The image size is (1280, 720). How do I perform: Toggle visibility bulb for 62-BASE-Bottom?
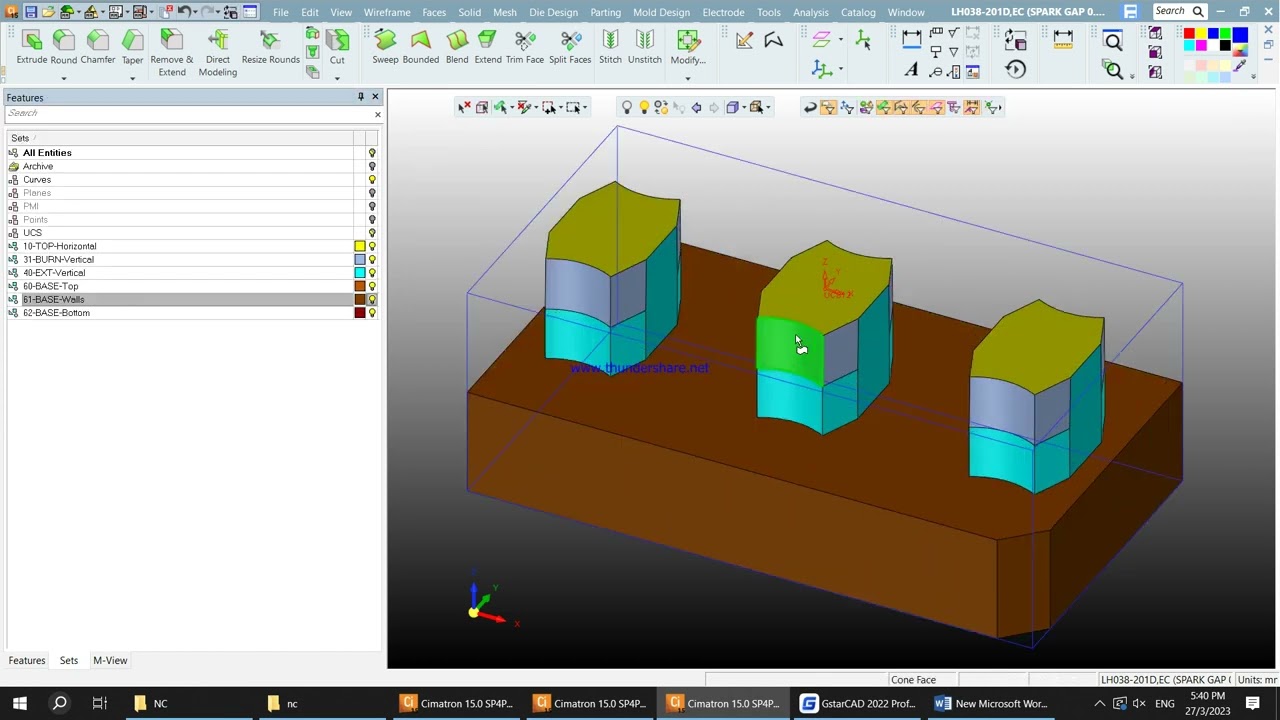pyautogui.click(x=372, y=313)
